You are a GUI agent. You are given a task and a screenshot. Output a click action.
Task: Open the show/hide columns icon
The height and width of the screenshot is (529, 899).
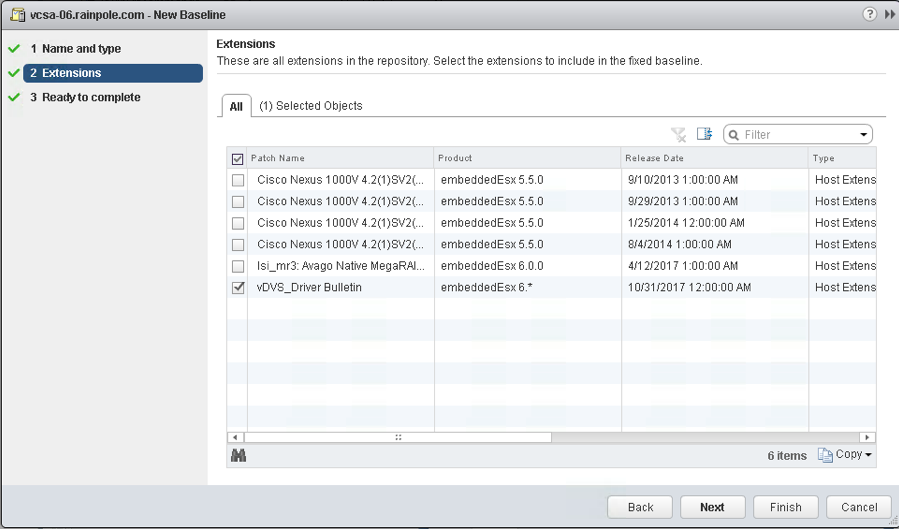(x=704, y=134)
